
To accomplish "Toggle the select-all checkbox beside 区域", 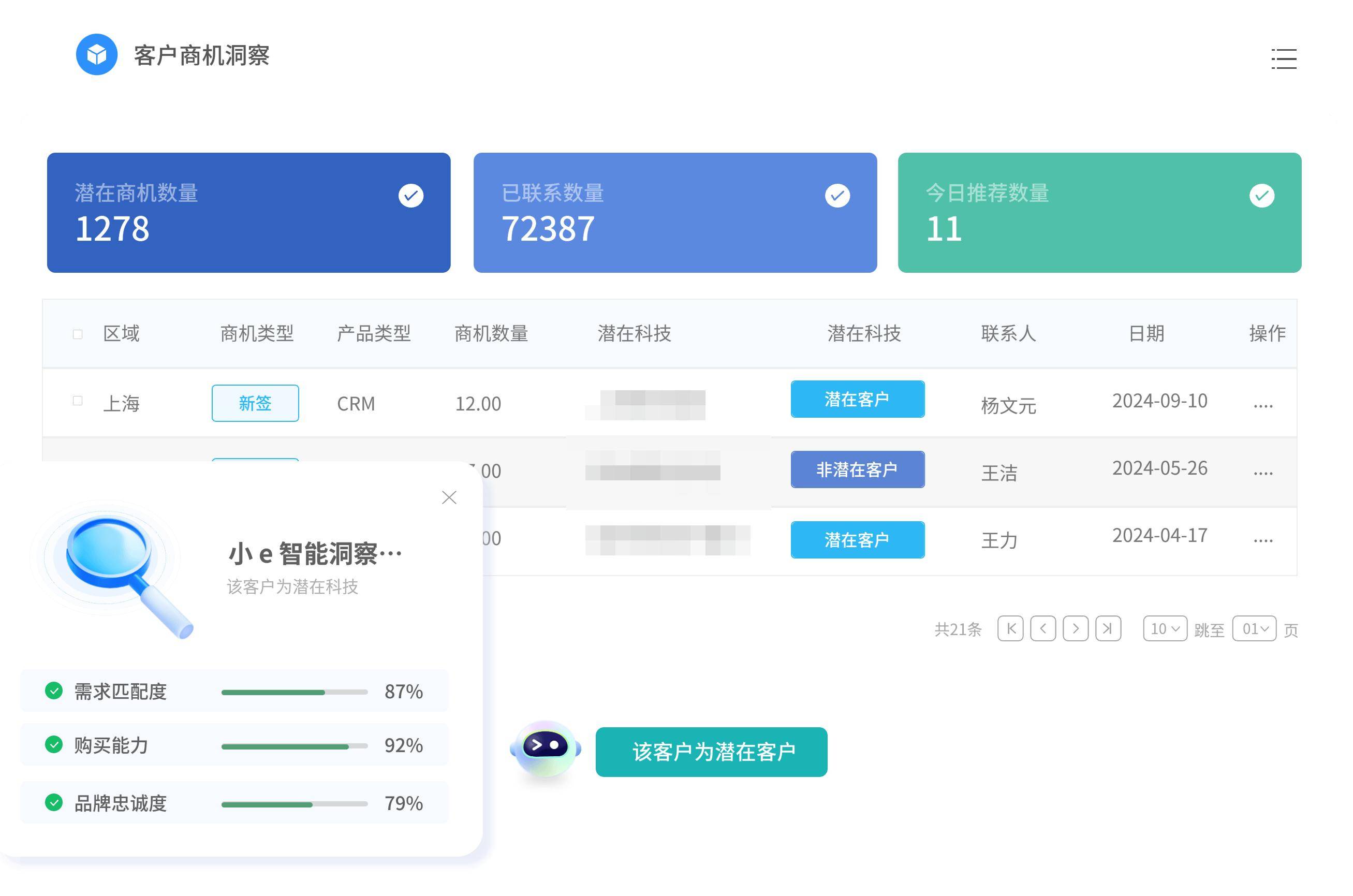I will pyautogui.click(x=78, y=334).
